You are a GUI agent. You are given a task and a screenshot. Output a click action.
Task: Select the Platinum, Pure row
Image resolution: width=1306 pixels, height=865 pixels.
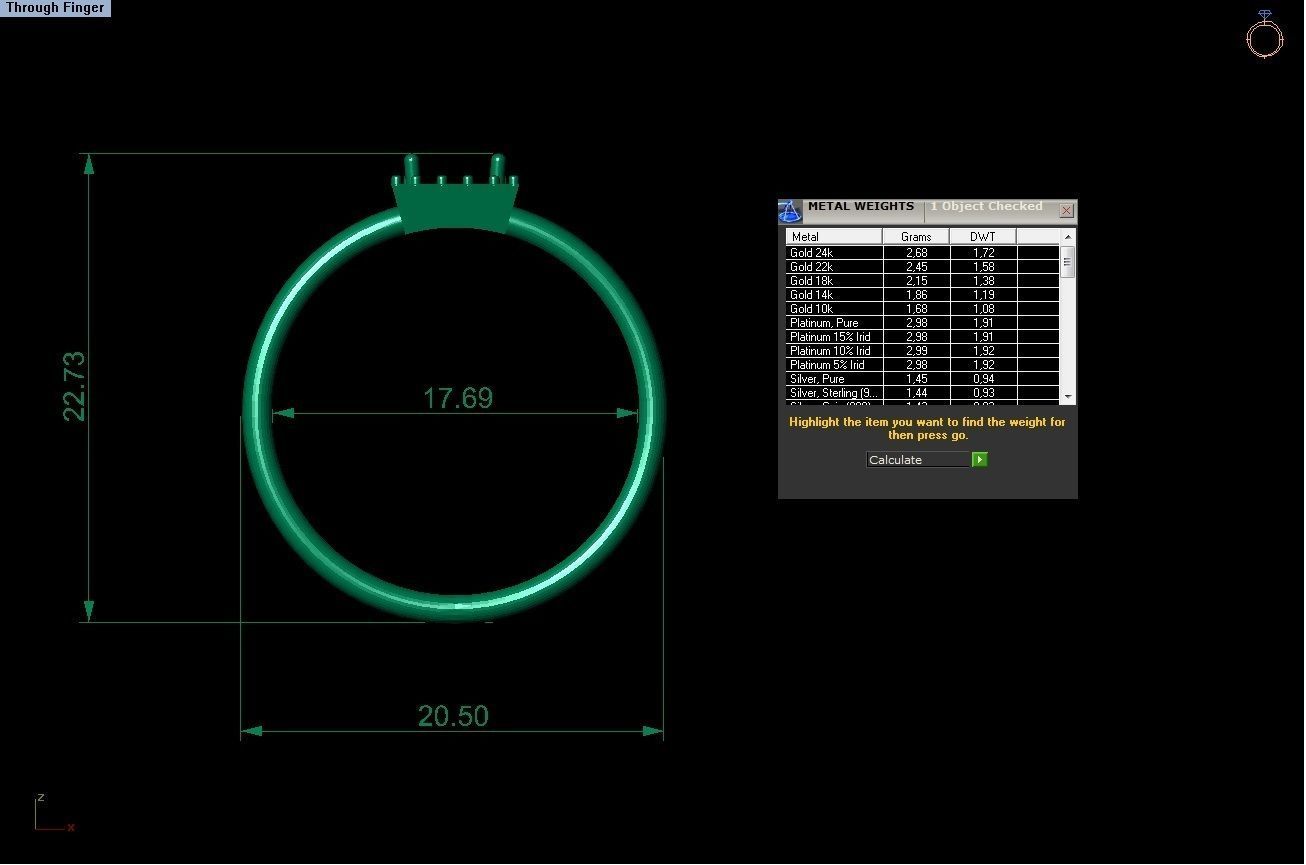click(922, 323)
